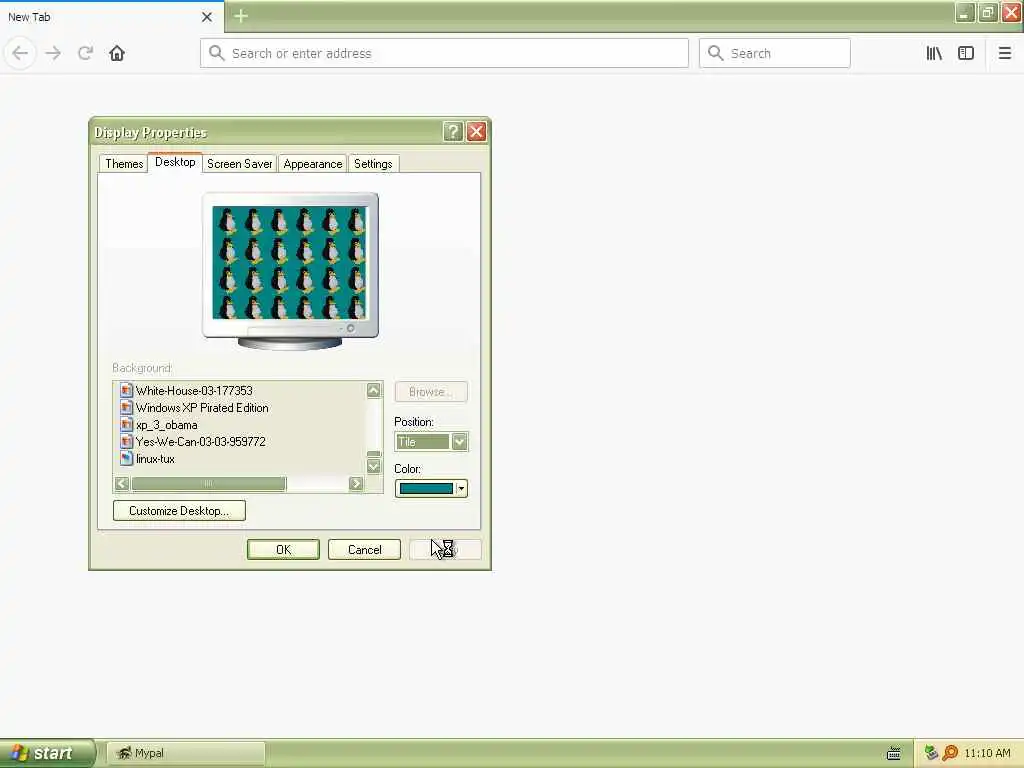
Task: Open the Themes tab
Action: (124, 164)
